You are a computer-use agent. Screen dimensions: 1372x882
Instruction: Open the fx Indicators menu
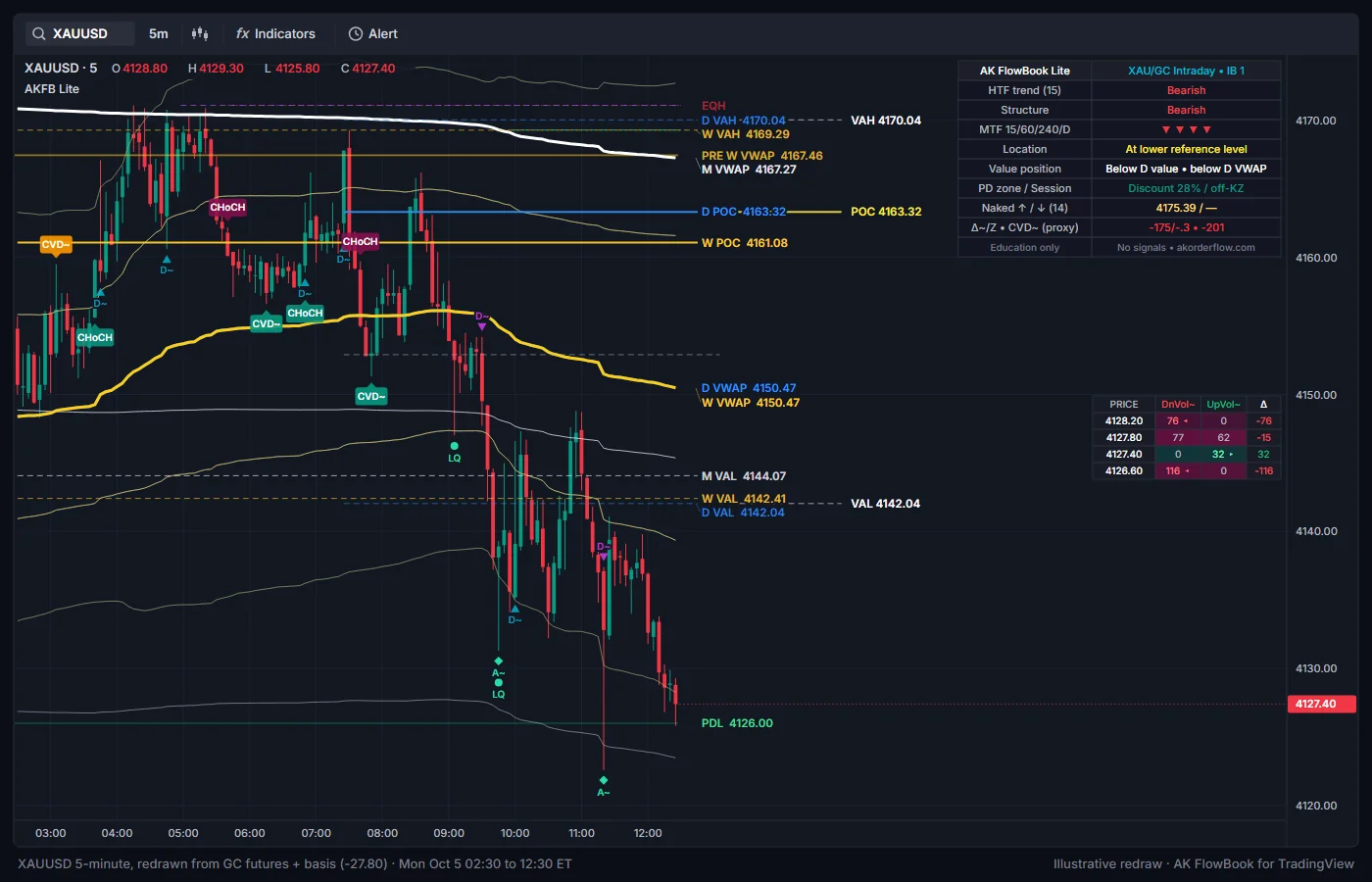[275, 33]
